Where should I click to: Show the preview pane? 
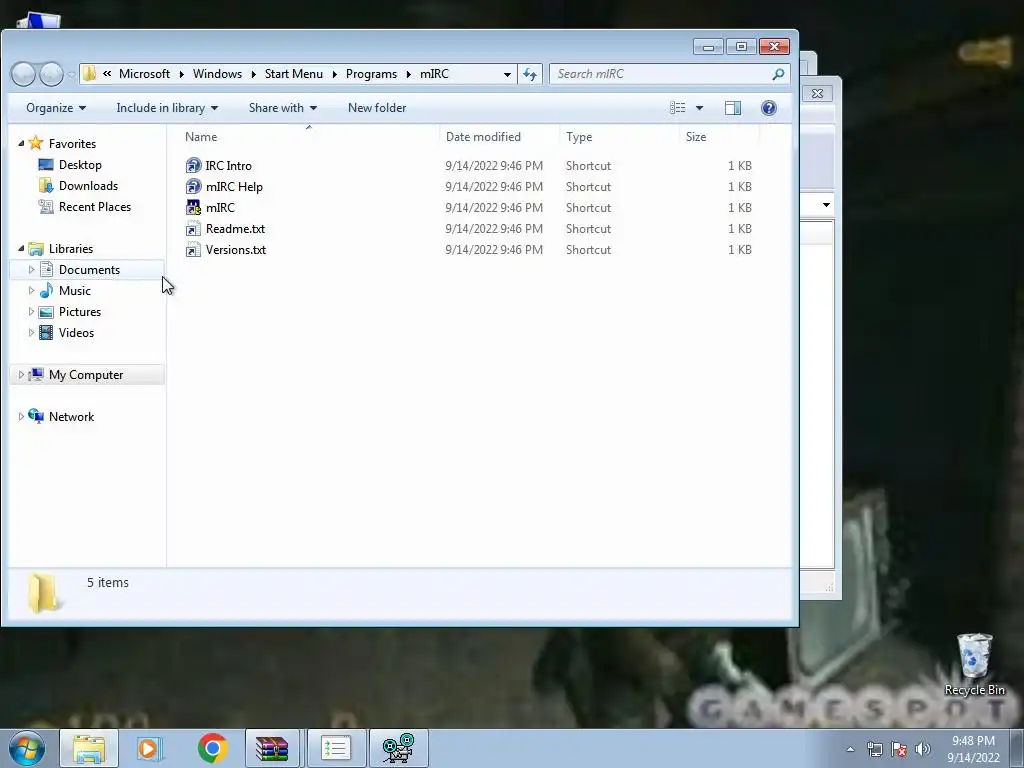point(733,108)
